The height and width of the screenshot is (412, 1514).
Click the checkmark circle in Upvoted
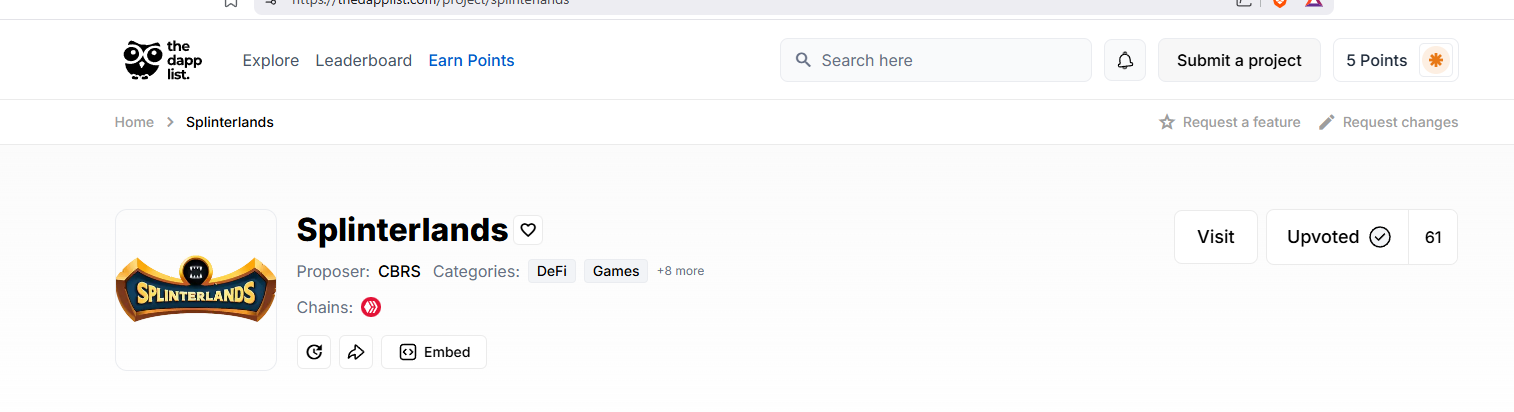[x=1380, y=237]
